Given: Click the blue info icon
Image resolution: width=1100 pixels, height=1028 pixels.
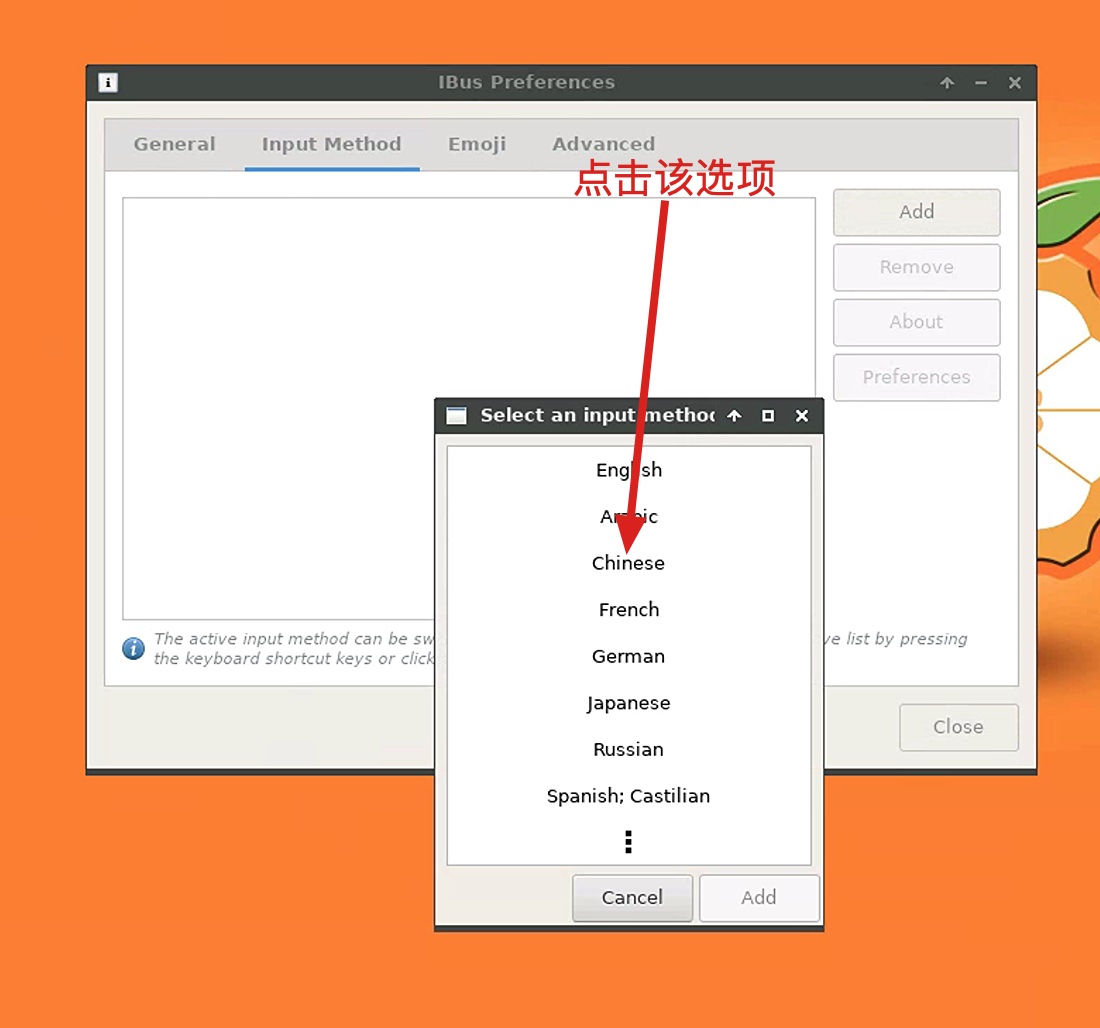Looking at the screenshot, I should pos(133,648).
